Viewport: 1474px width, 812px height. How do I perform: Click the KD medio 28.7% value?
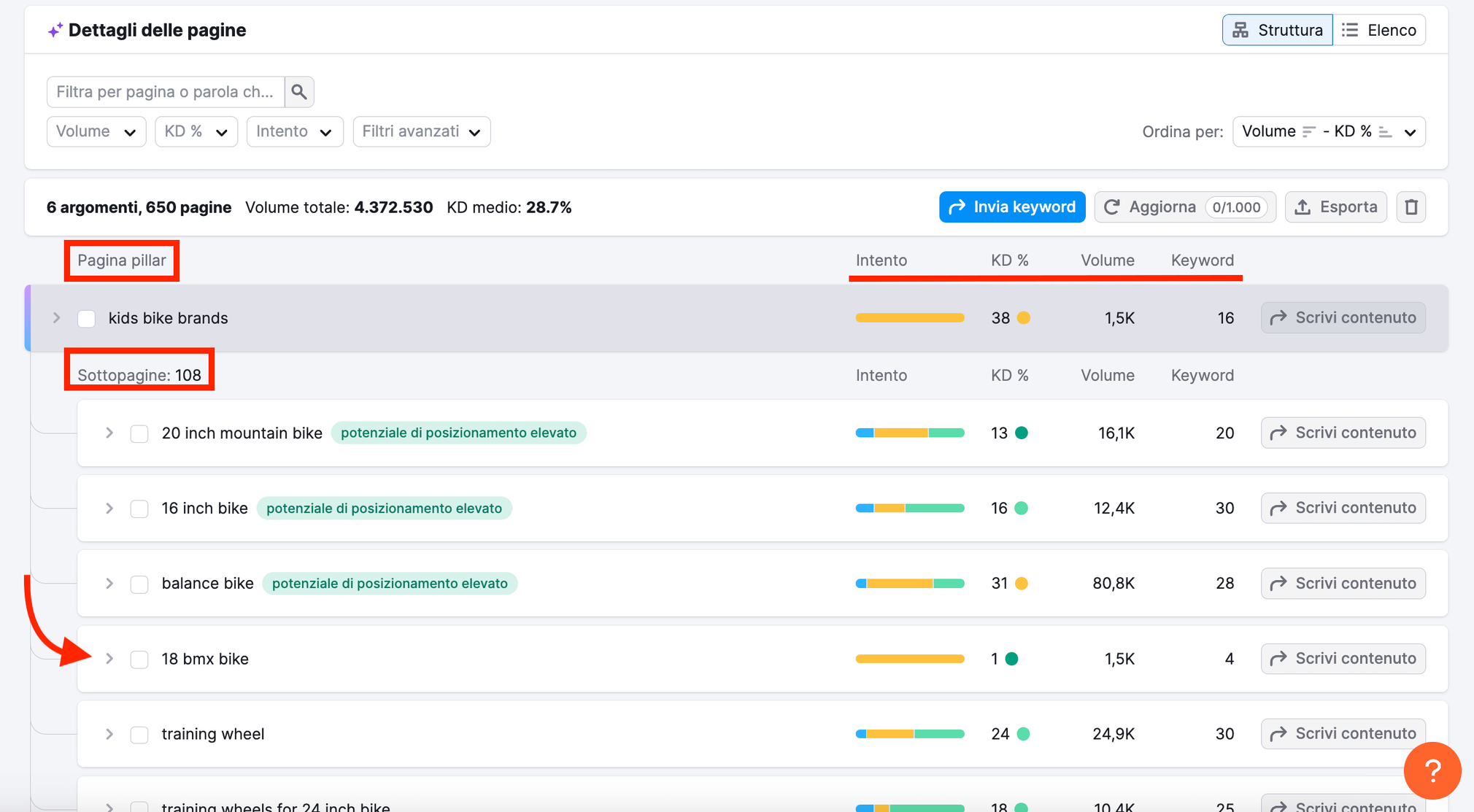point(549,208)
